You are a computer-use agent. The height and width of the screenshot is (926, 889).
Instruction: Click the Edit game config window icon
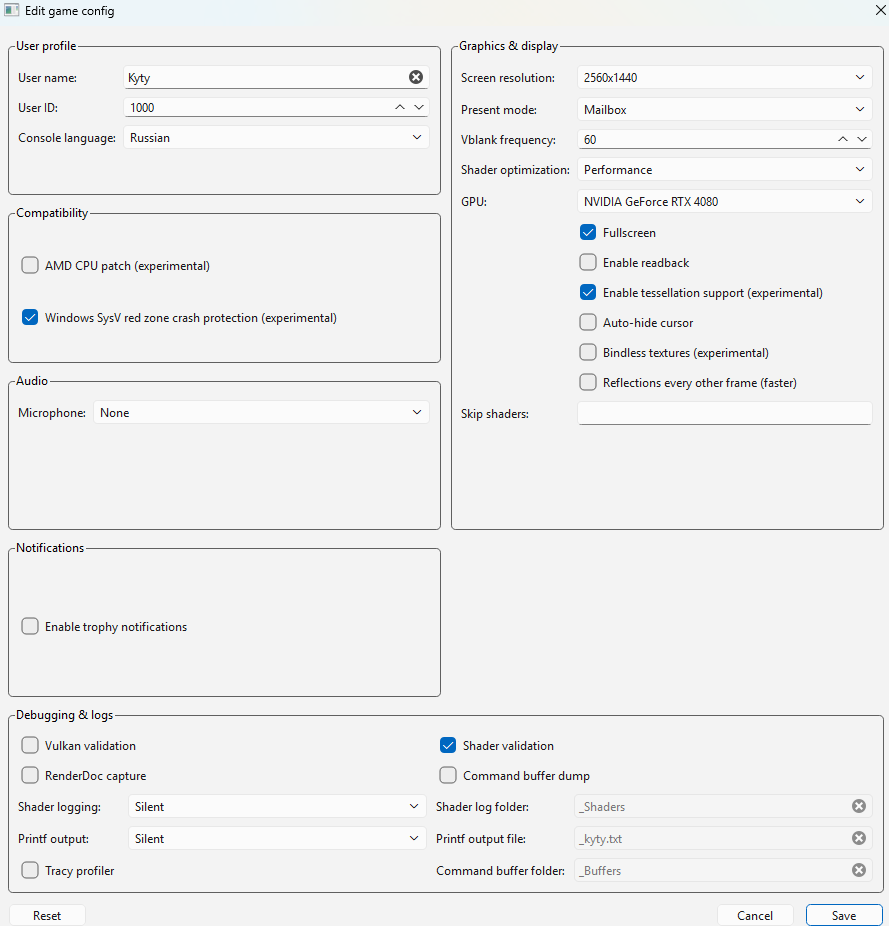click(x=11, y=11)
